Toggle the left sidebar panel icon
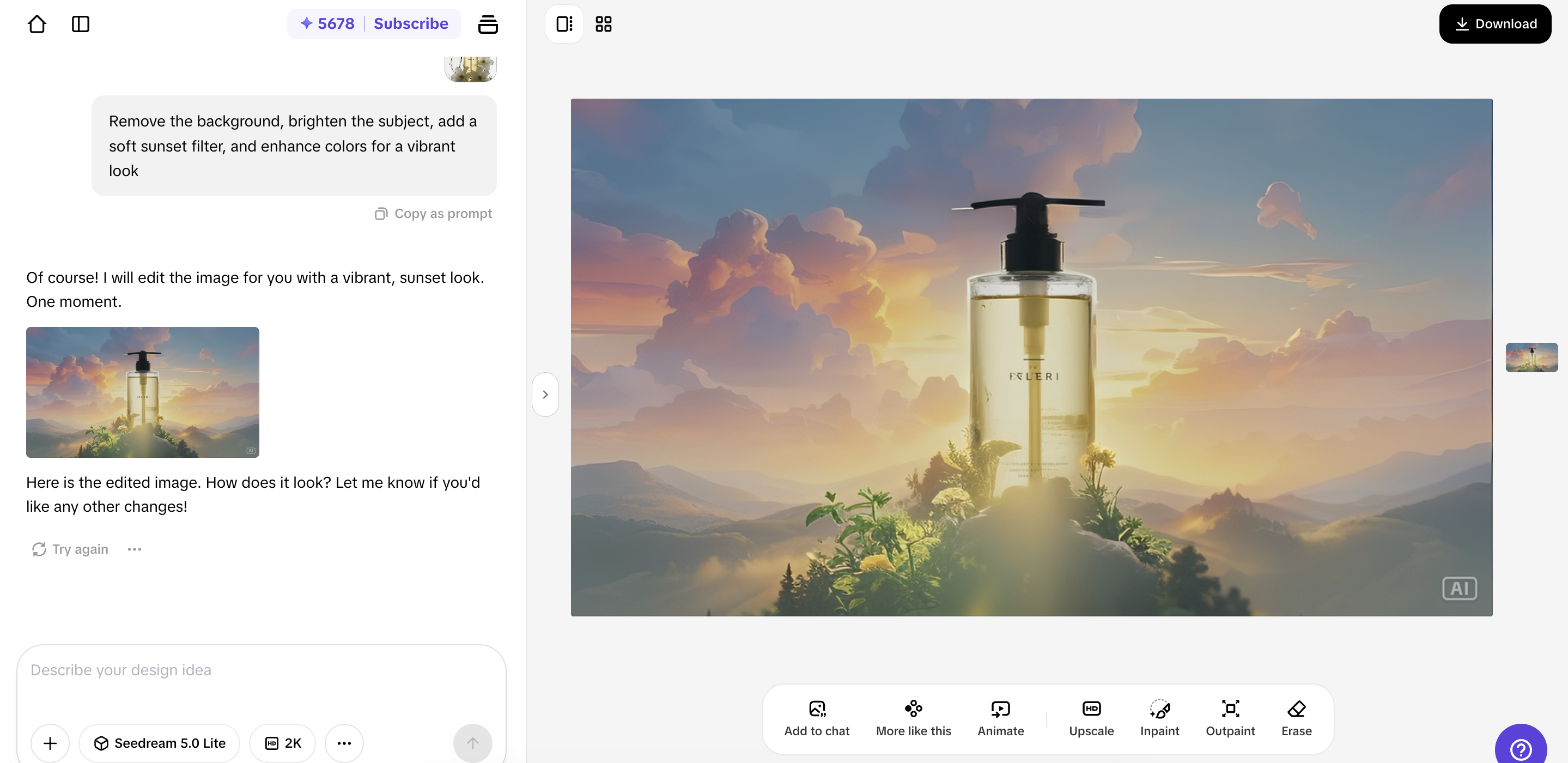The height and width of the screenshot is (763, 1568). point(80,24)
